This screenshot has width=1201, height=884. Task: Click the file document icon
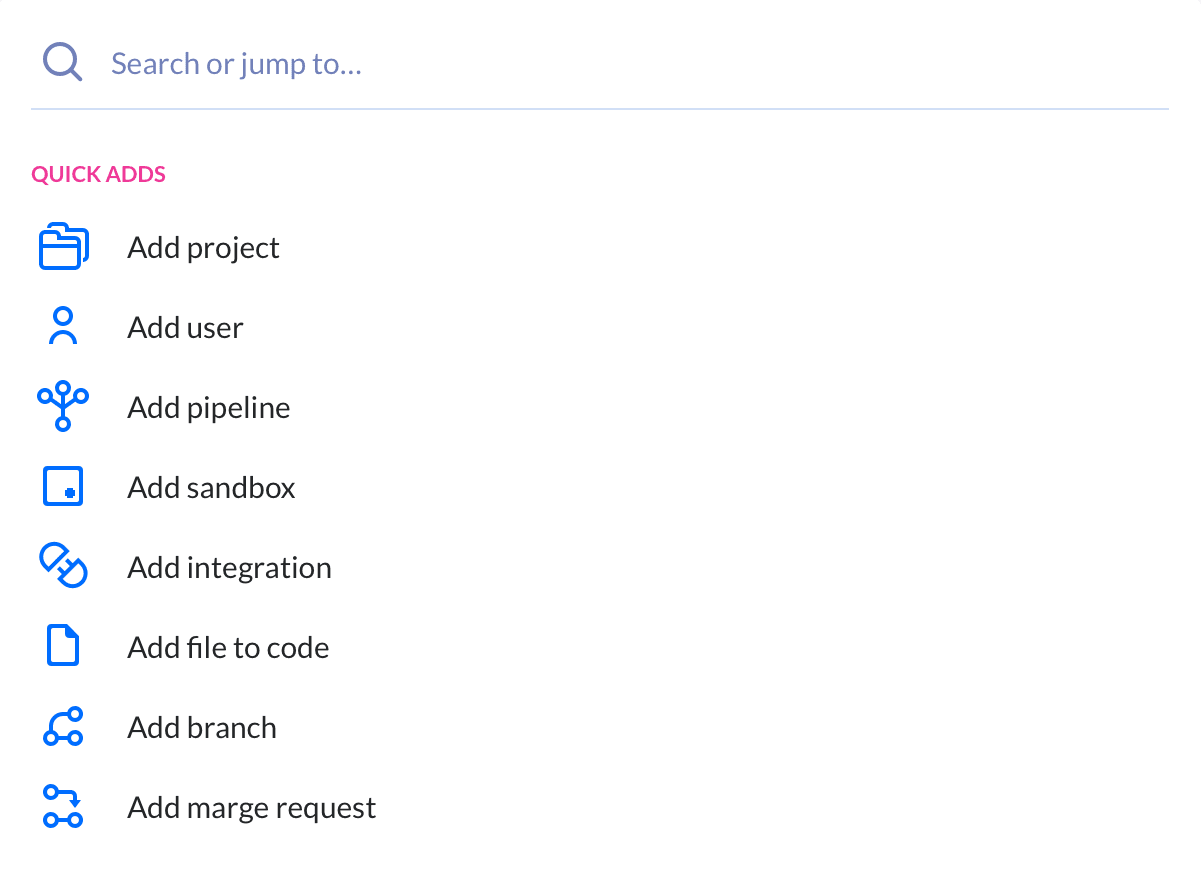63,647
